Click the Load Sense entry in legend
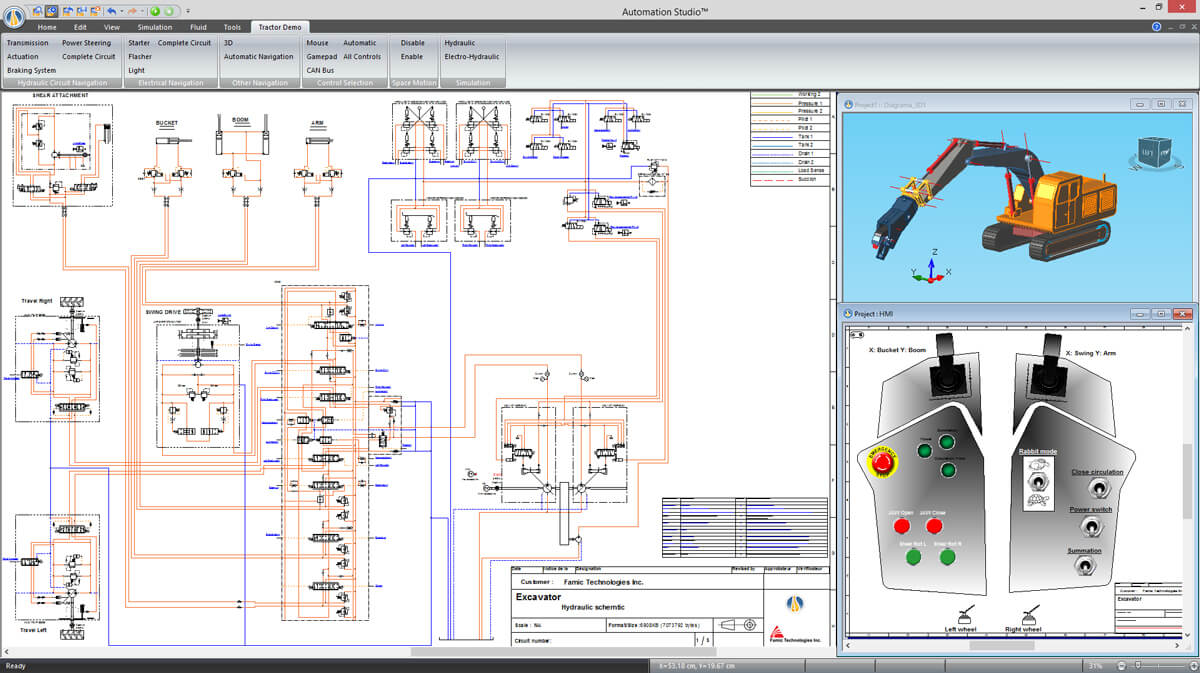This screenshot has width=1200, height=673. click(810, 171)
